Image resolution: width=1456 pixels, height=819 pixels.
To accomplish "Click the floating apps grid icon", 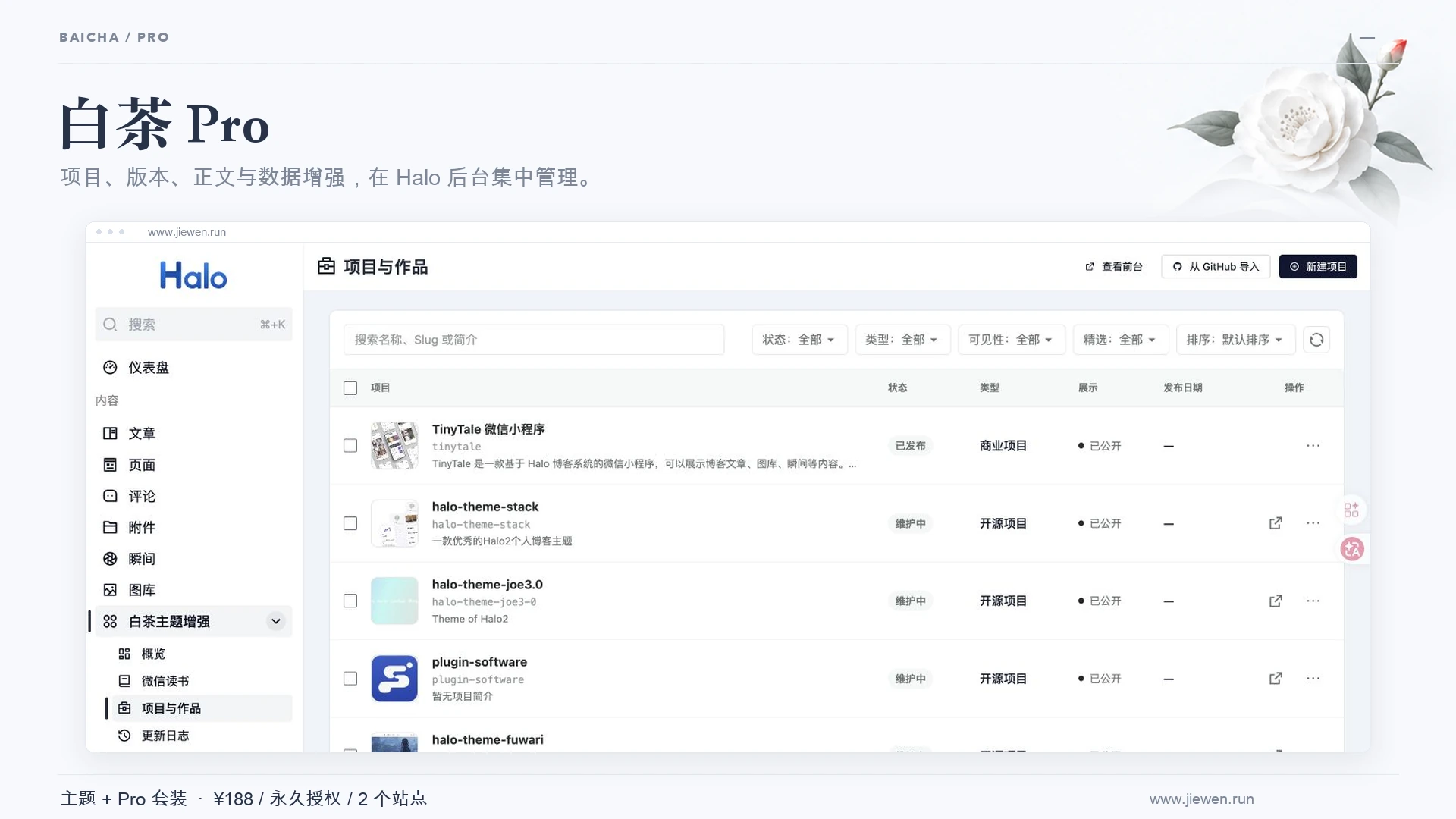I will (x=1351, y=510).
